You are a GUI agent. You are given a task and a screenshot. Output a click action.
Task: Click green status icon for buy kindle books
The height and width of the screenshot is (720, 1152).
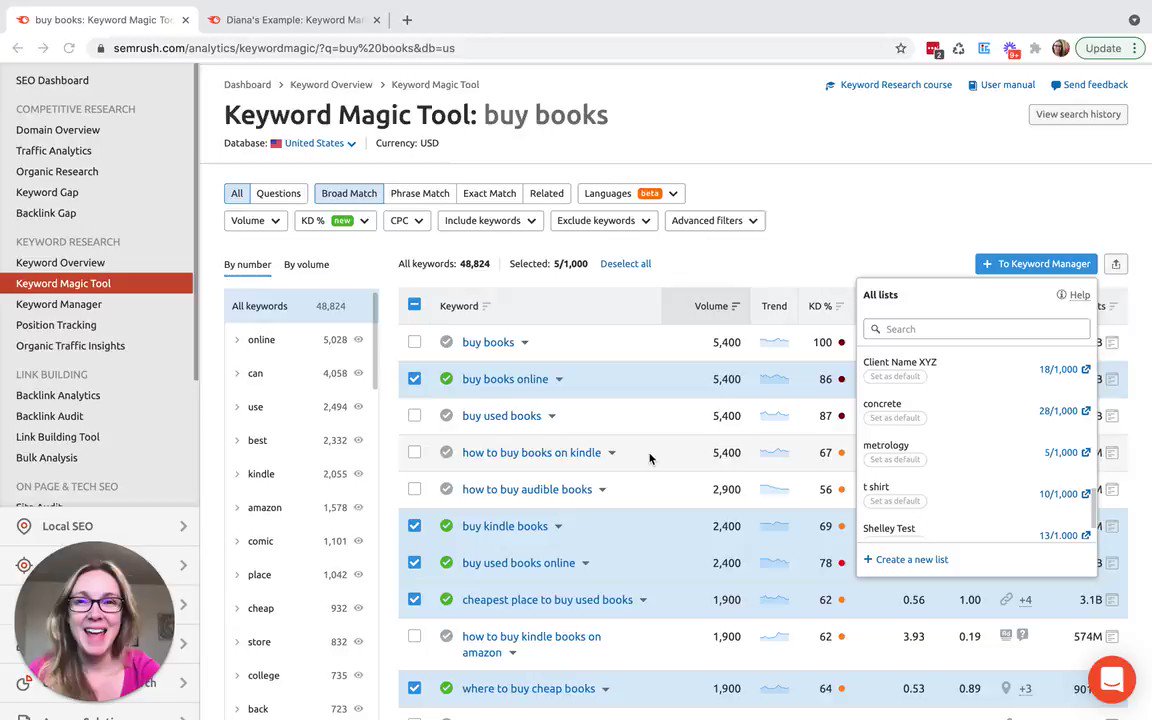click(446, 526)
